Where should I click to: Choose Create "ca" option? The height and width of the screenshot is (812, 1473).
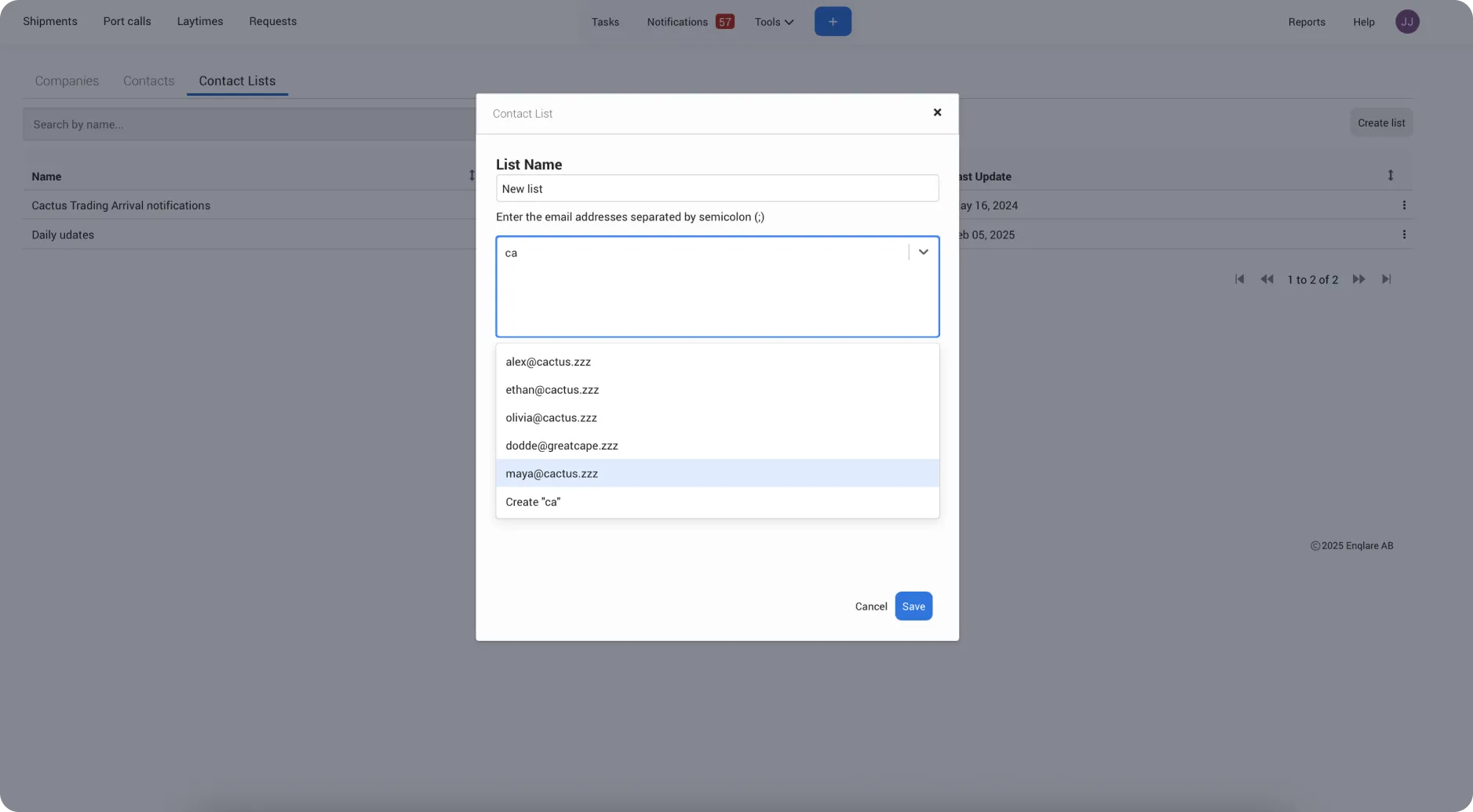717,501
